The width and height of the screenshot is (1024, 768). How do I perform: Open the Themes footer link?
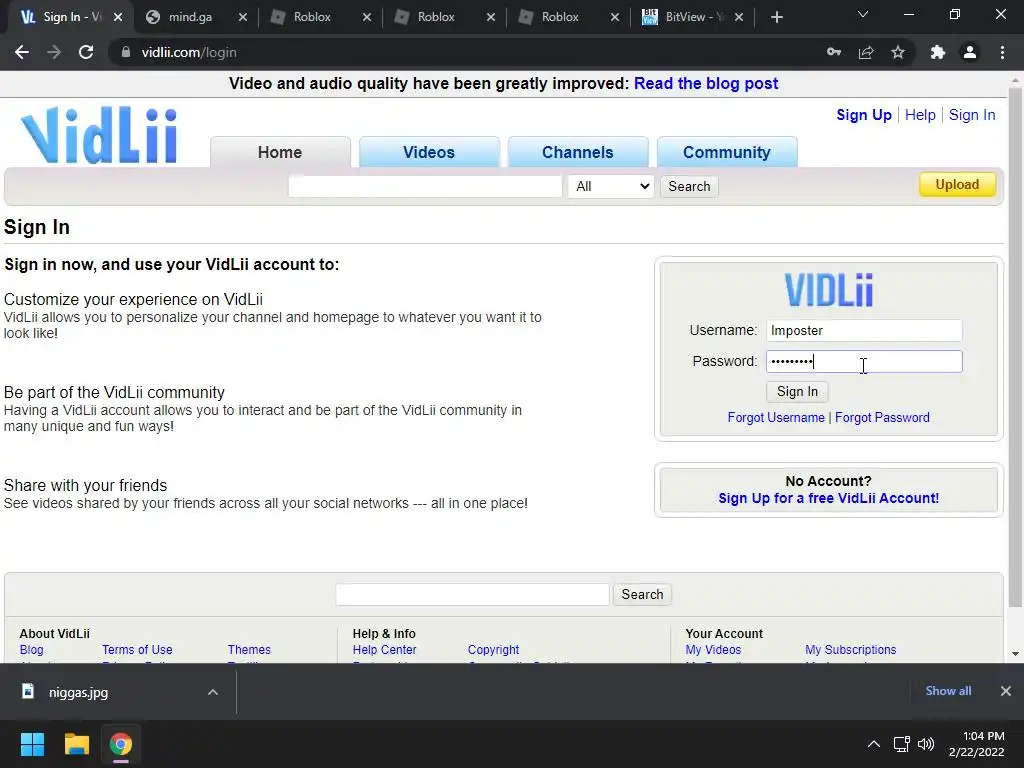[249, 650]
